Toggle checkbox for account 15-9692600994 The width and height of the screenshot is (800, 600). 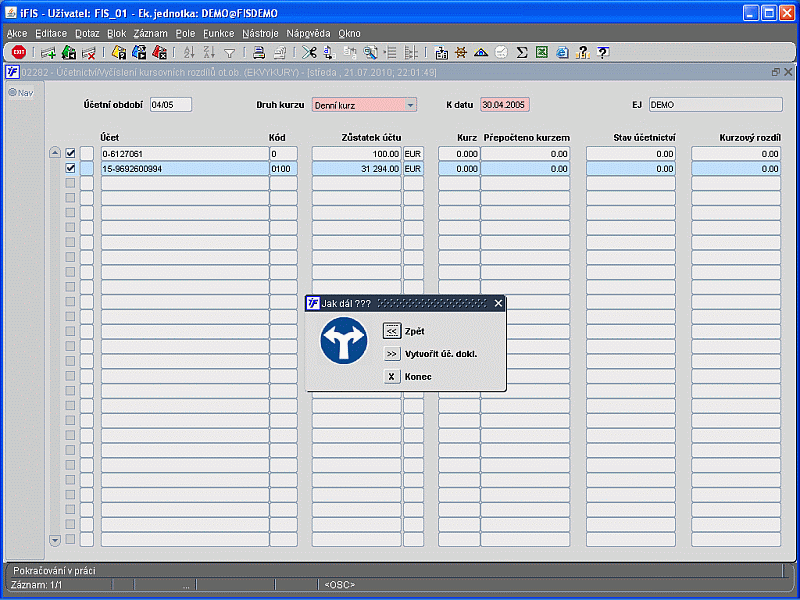click(x=70, y=169)
